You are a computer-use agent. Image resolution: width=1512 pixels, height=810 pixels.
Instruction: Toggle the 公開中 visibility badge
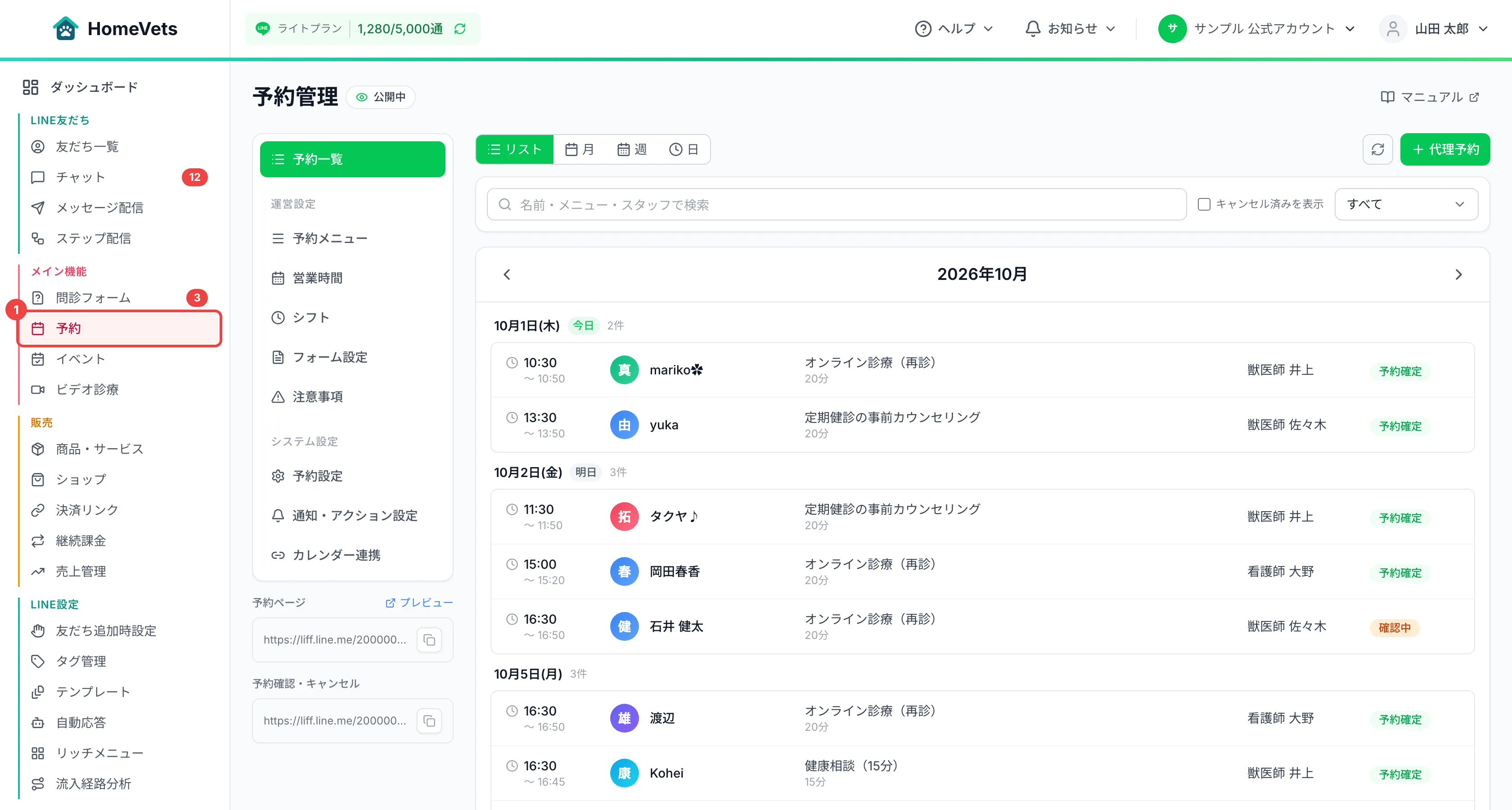tap(381, 97)
